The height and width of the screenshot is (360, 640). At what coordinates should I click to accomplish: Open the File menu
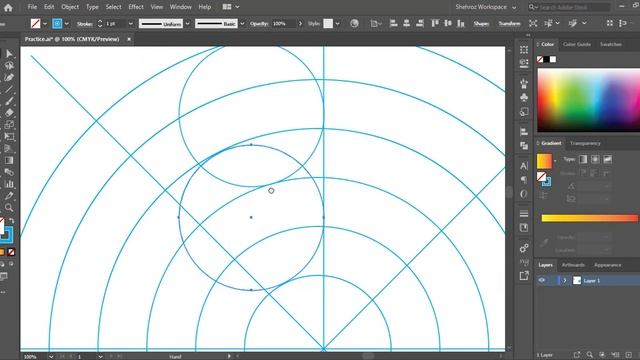pos(32,7)
